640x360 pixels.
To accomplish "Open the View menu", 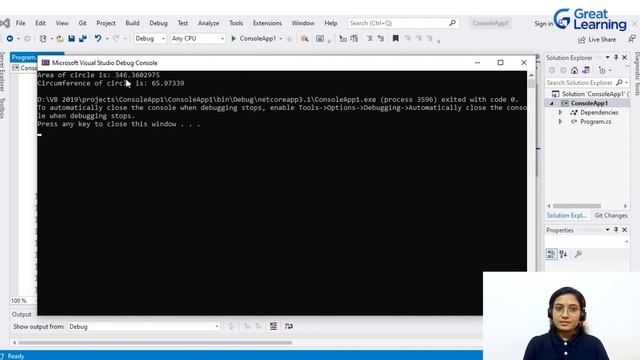I will click(x=62, y=23).
